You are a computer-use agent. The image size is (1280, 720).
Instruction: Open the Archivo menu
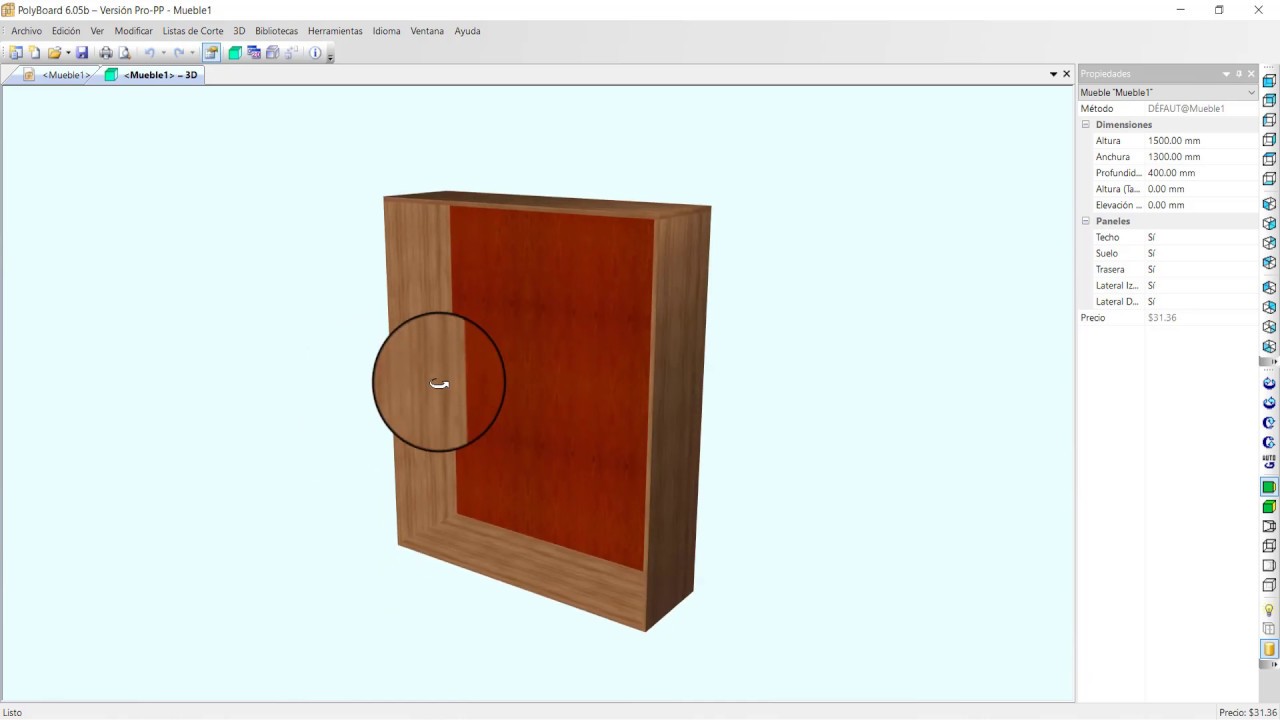pyautogui.click(x=27, y=31)
